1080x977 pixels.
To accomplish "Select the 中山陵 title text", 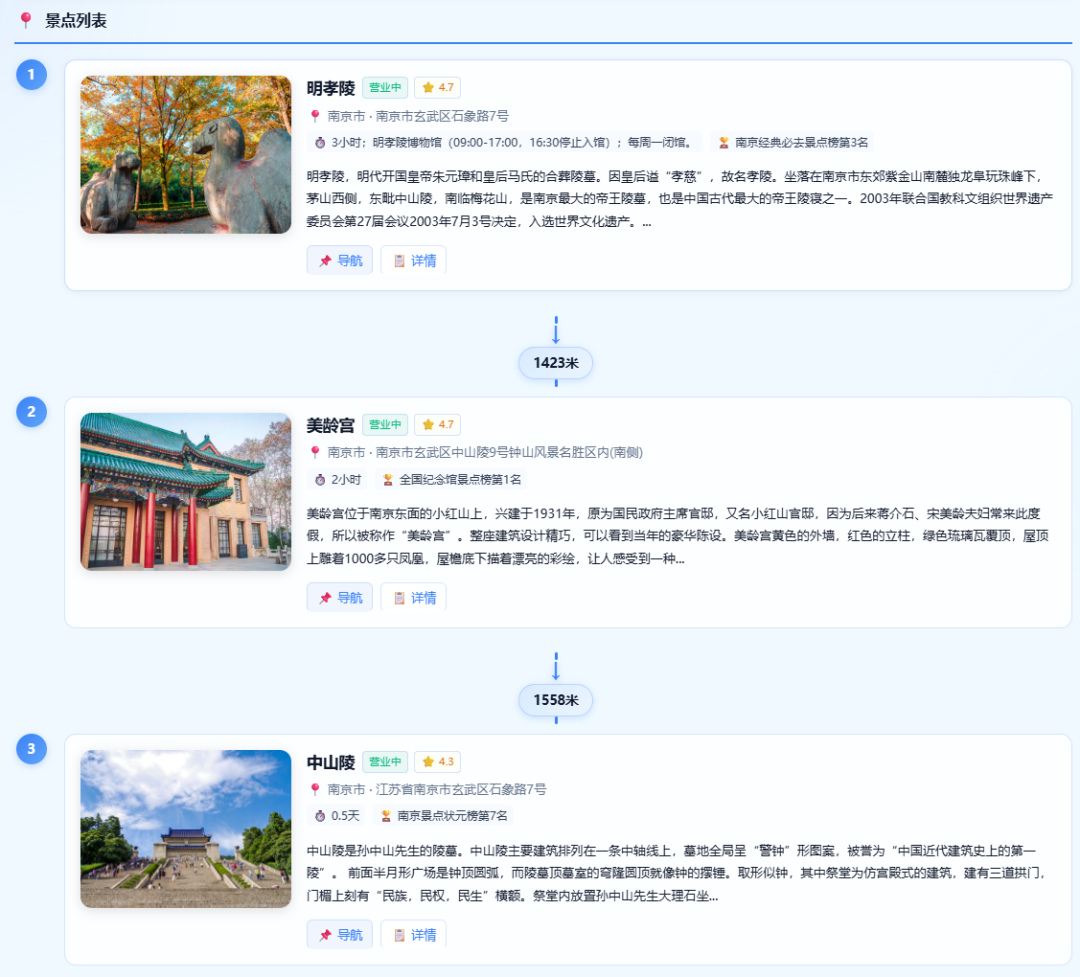I will tap(331, 763).
